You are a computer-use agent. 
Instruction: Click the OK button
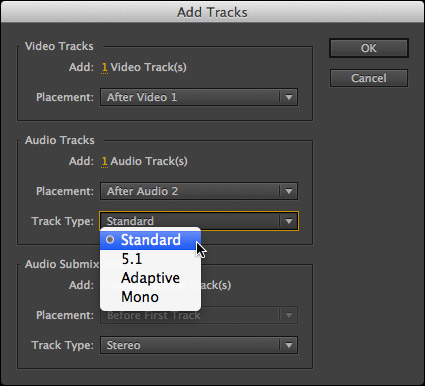coord(369,48)
